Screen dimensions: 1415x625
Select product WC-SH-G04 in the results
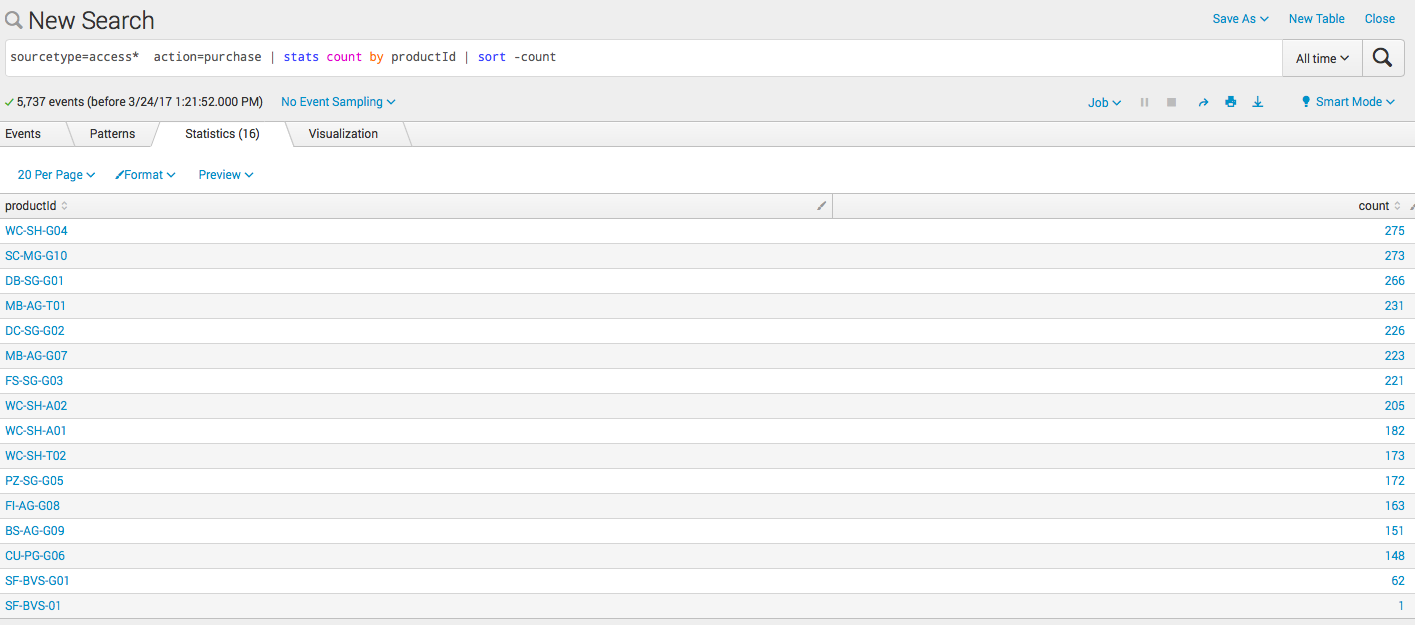click(36, 230)
